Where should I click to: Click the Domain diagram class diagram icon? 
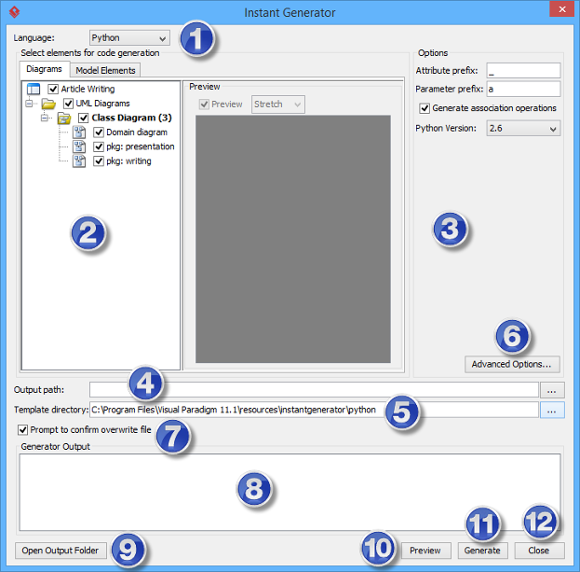[79, 132]
